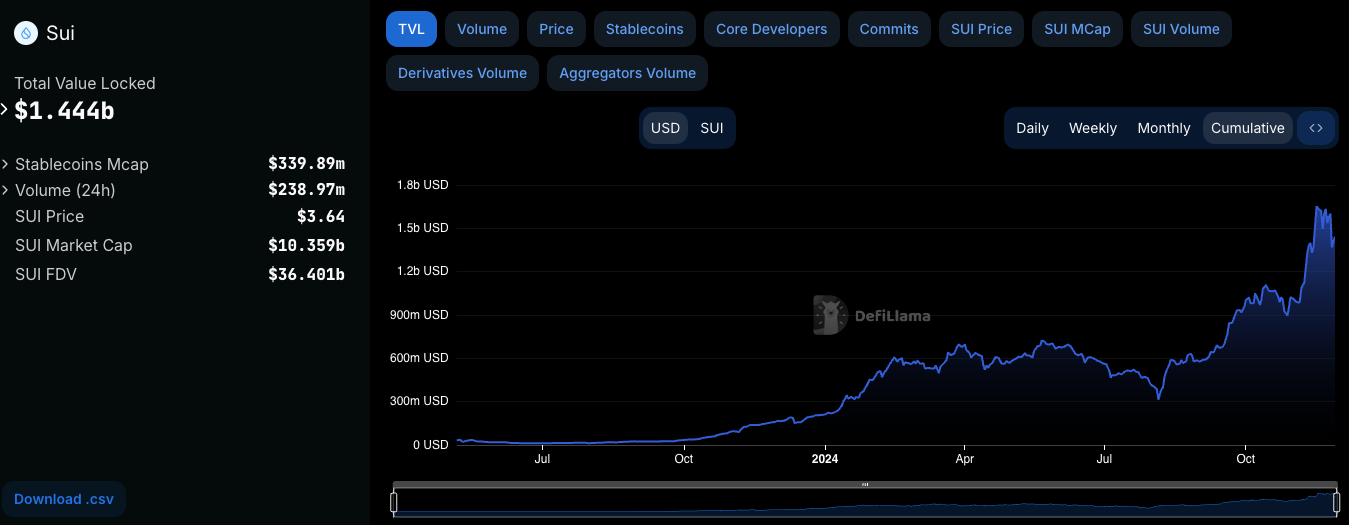
Task: Select the Cumulative interval
Action: tap(1248, 128)
